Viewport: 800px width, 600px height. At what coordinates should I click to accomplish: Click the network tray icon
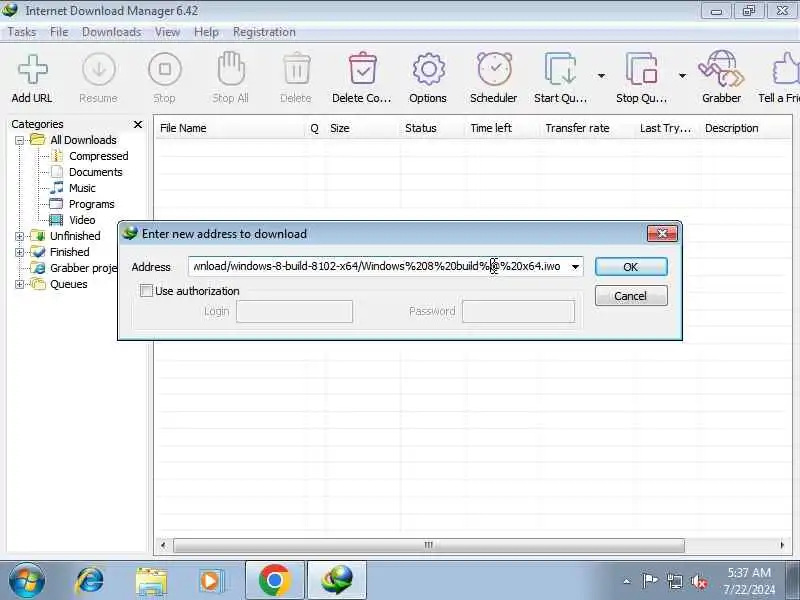point(674,581)
